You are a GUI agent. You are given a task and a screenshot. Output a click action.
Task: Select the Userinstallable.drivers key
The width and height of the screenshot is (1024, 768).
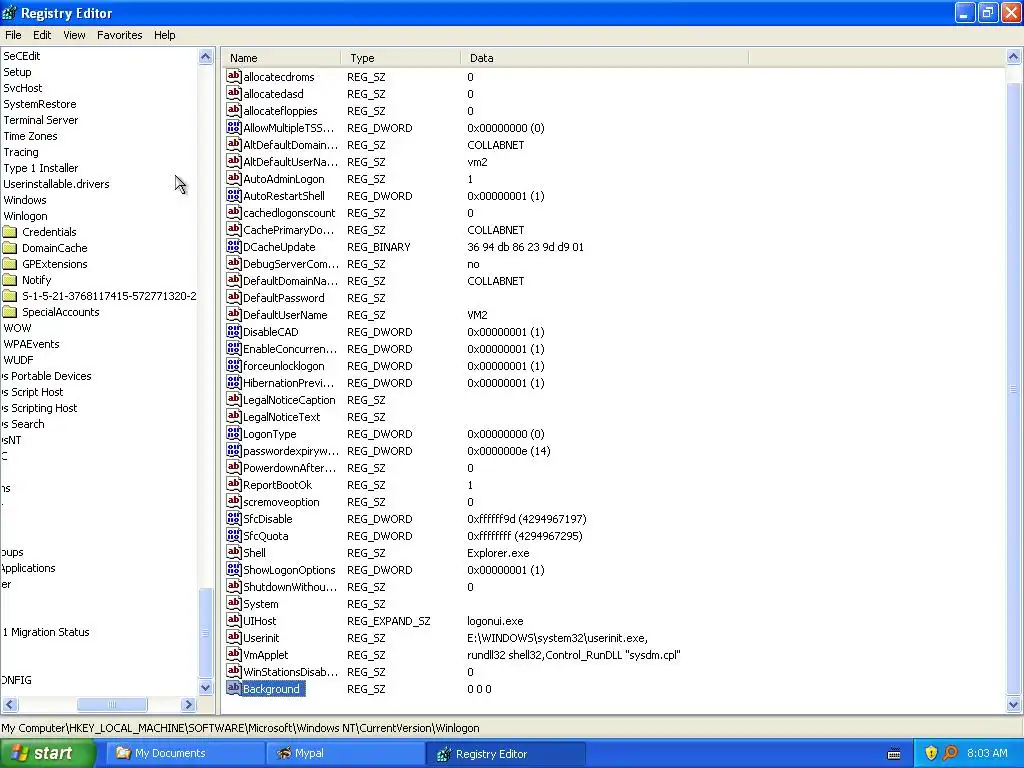point(56,184)
